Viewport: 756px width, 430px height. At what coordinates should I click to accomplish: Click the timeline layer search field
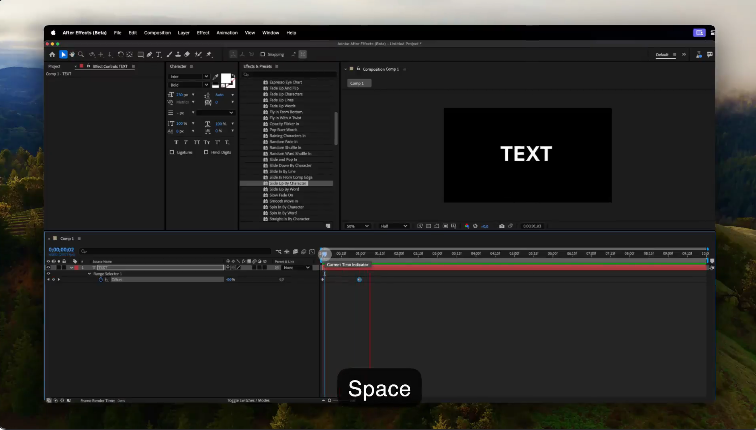coord(175,251)
